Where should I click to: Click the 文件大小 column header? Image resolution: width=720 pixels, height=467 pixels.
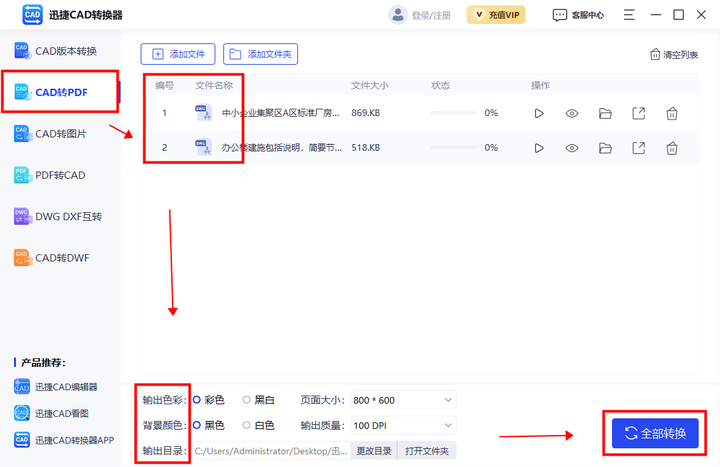point(370,85)
